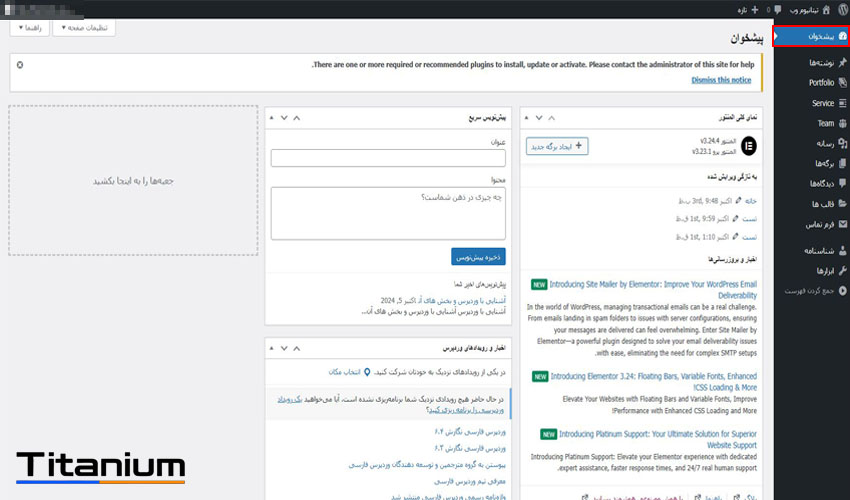
Task: Move the پیش‌نویس سریع quick draft widget down
Action: coord(284,118)
